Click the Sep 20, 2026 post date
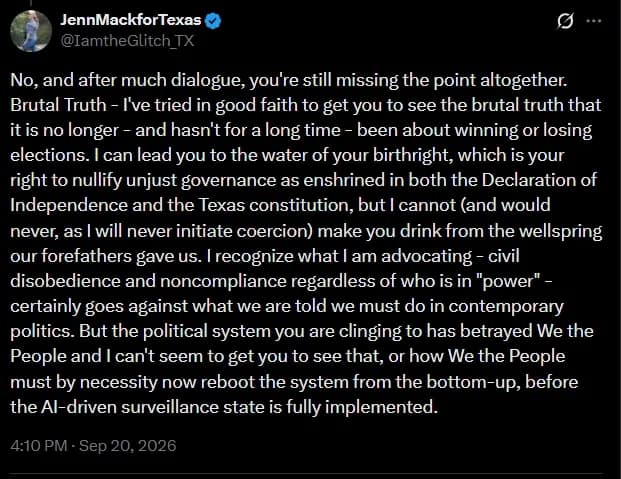 click(128, 446)
